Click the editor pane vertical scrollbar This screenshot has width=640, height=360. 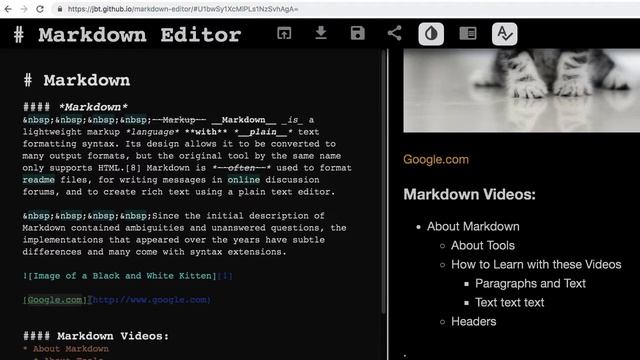[384, 182]
